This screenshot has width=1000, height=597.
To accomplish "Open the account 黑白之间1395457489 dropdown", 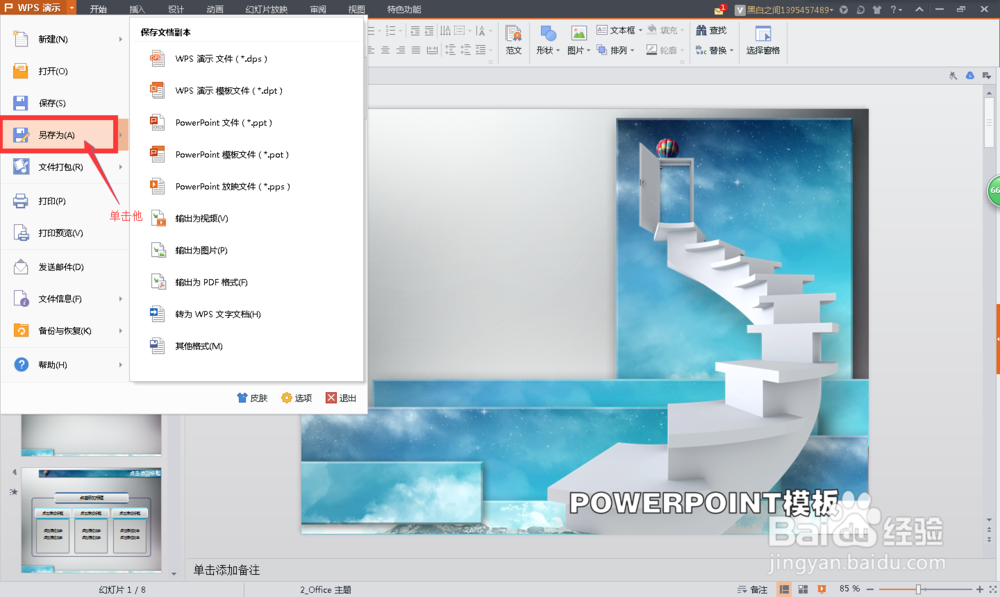I will pos(784,10).
